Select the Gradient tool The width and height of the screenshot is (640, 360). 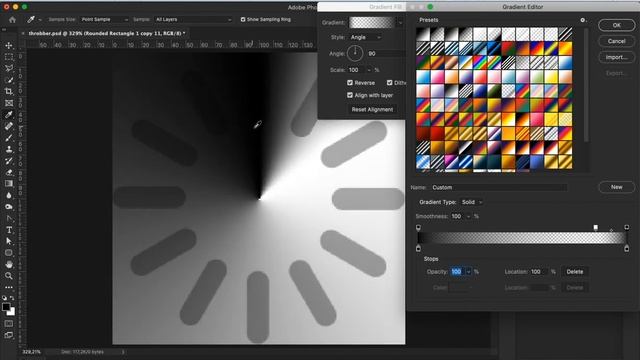click(9, 184)
